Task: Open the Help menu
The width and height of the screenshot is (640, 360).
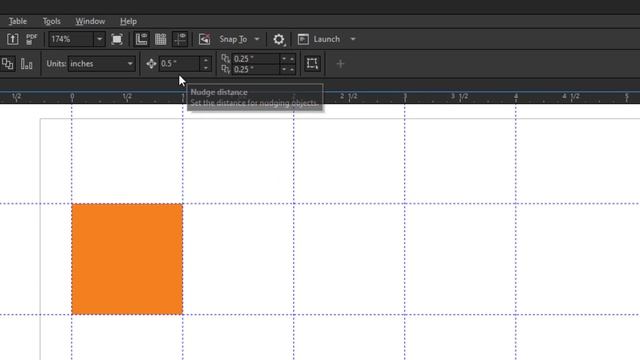Action: [x=128, y=21]
